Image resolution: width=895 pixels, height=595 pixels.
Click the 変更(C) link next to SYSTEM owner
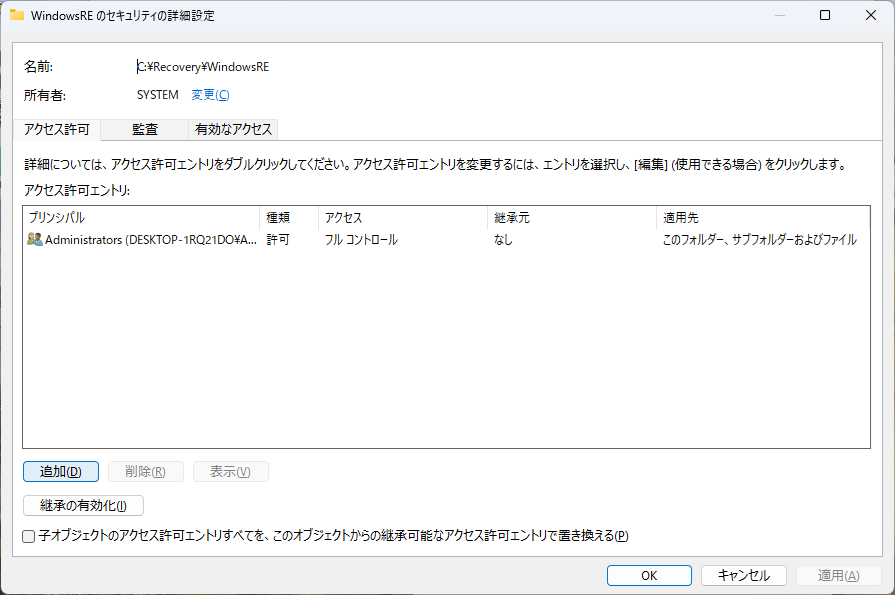210,95
